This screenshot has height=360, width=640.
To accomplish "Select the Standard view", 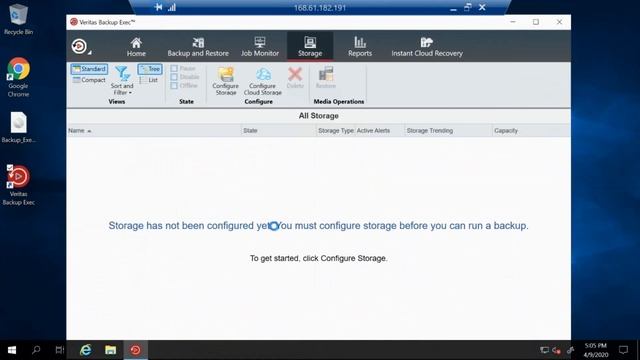I will (89, 69).
